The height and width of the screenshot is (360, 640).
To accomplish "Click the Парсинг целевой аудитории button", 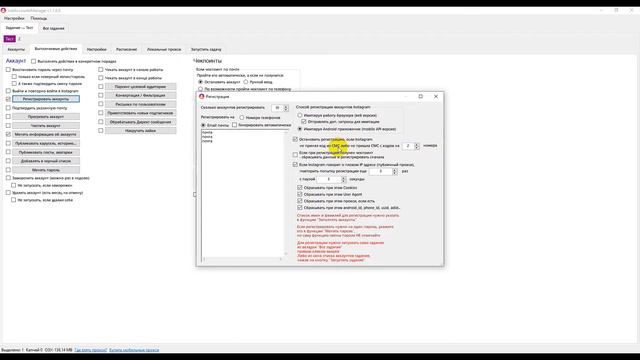I will [x=140, y=87].
